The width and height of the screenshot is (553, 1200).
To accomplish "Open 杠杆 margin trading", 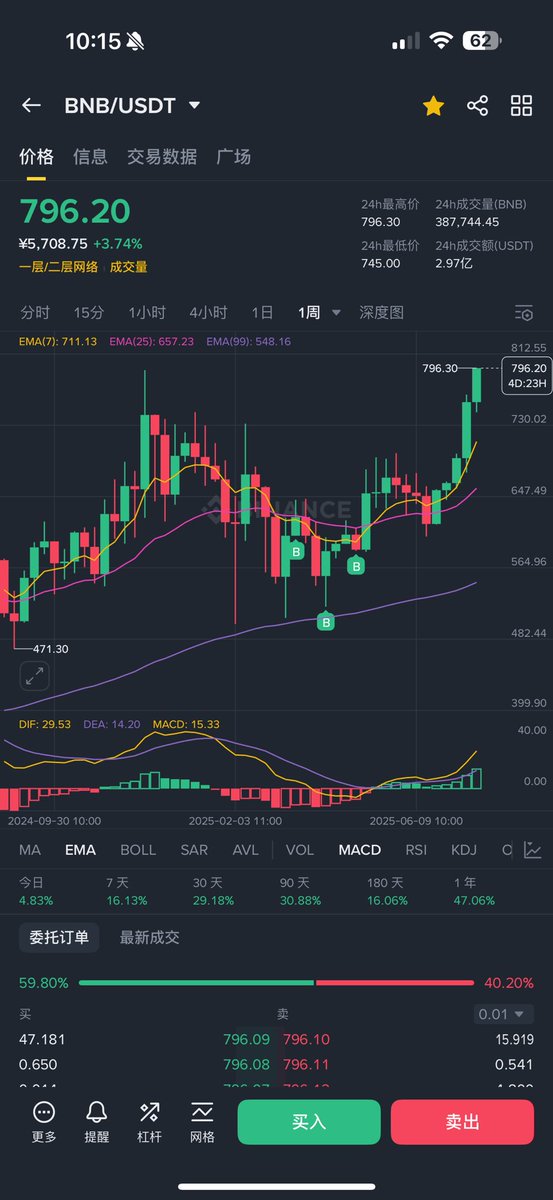I will 150,1122.
